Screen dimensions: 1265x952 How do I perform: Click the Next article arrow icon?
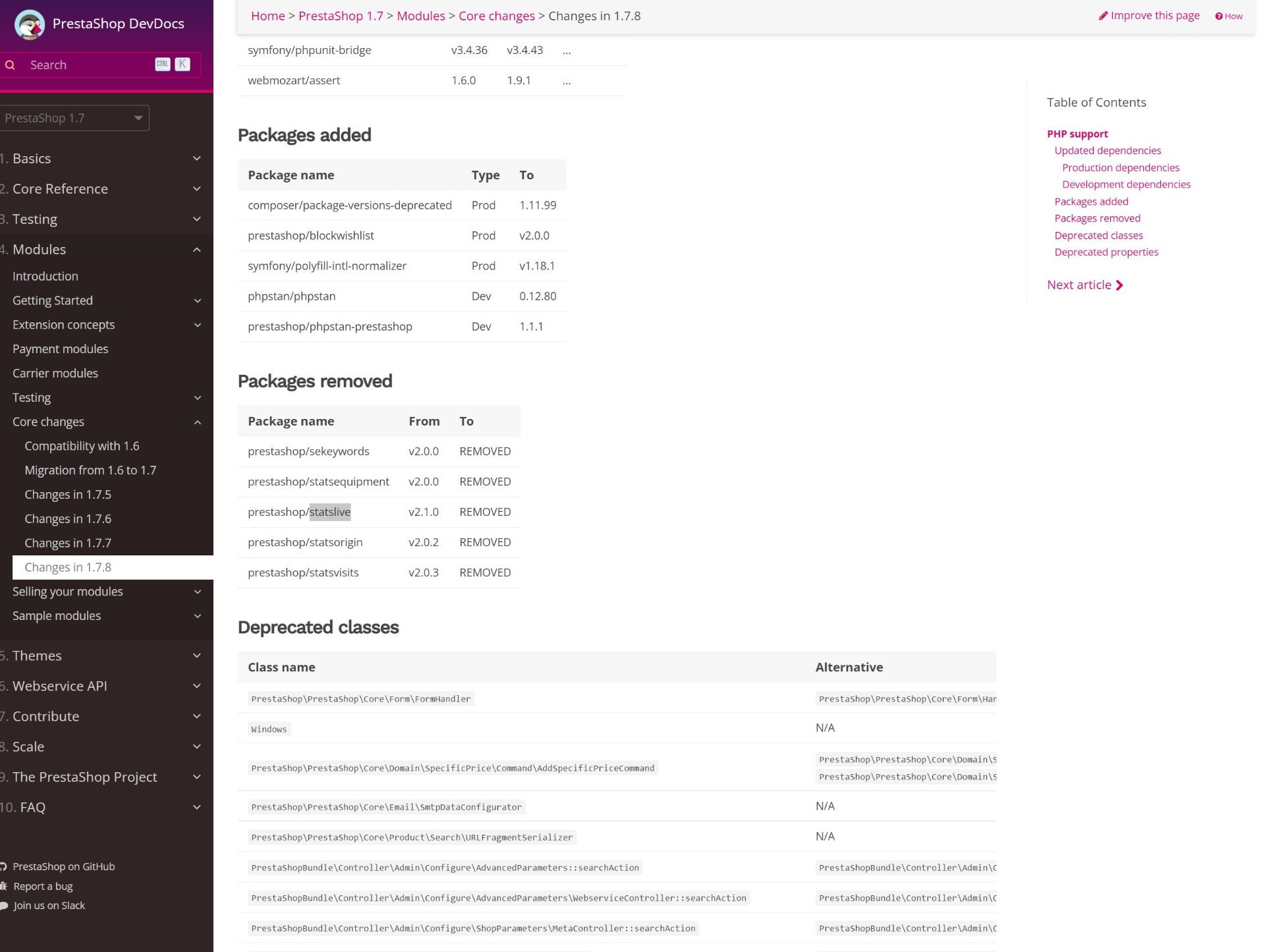1119,285
